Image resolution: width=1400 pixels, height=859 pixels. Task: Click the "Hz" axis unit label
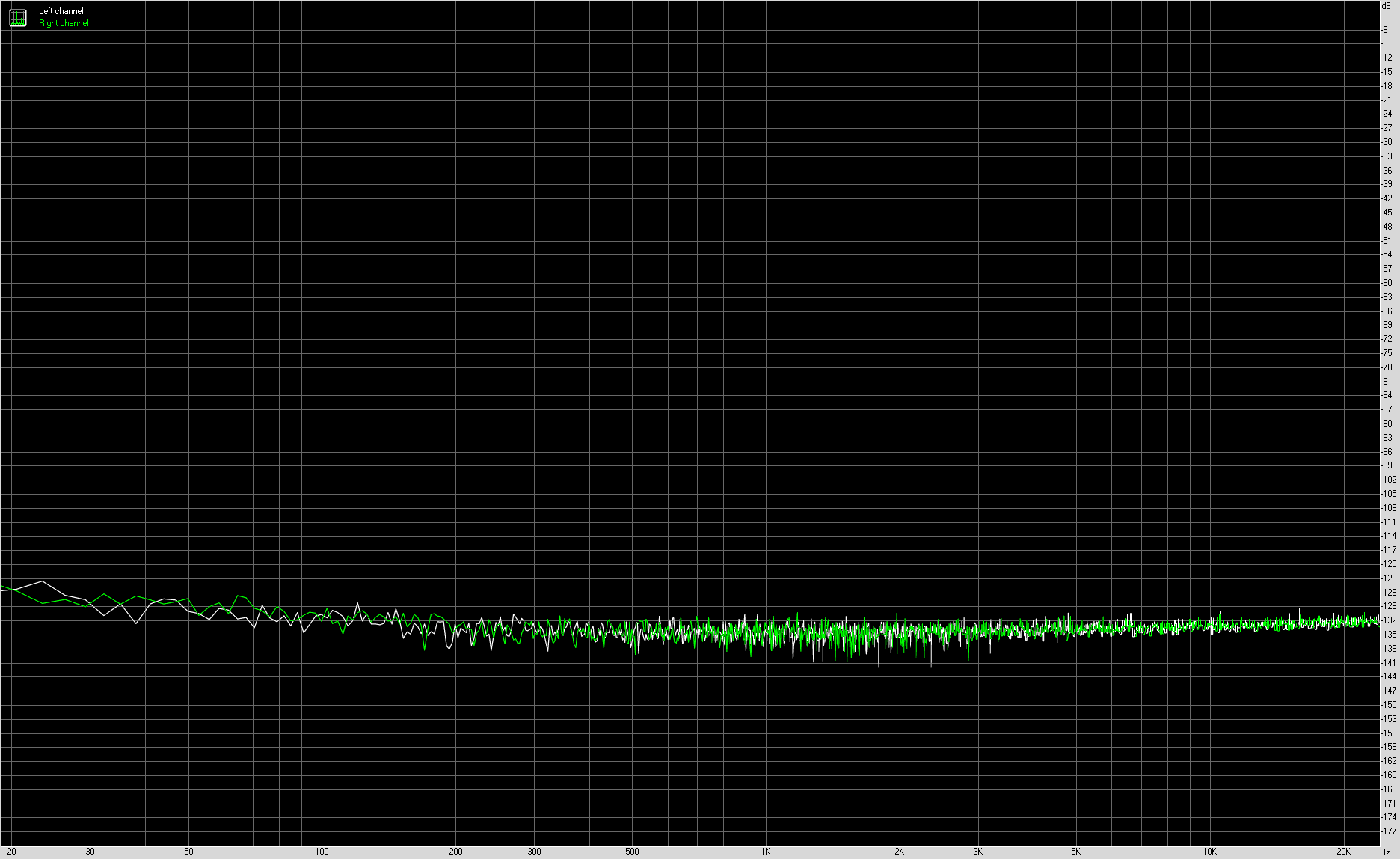(1384, 852)
